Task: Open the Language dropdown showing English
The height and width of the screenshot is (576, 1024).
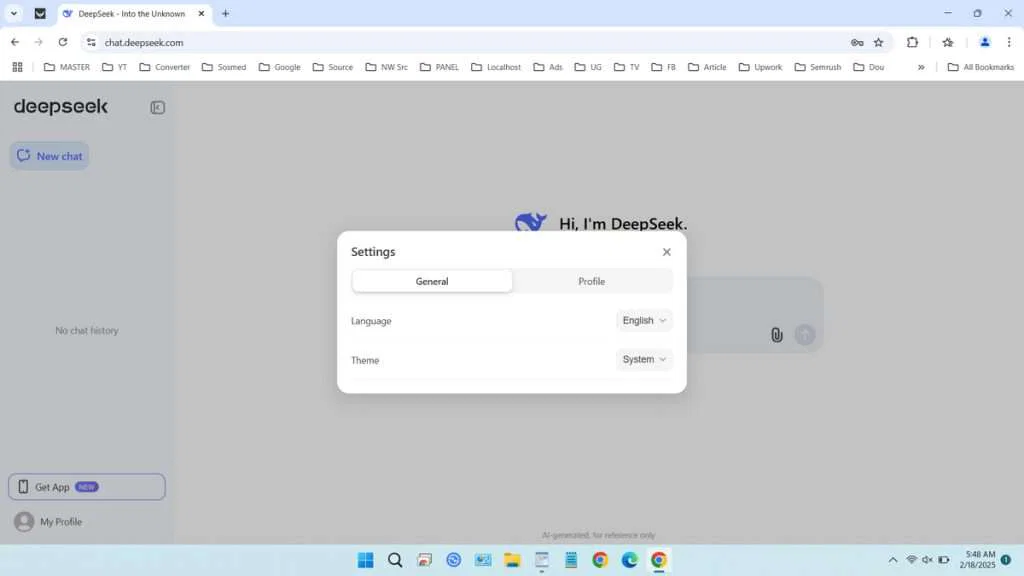Action: click(x=643, y=320)
